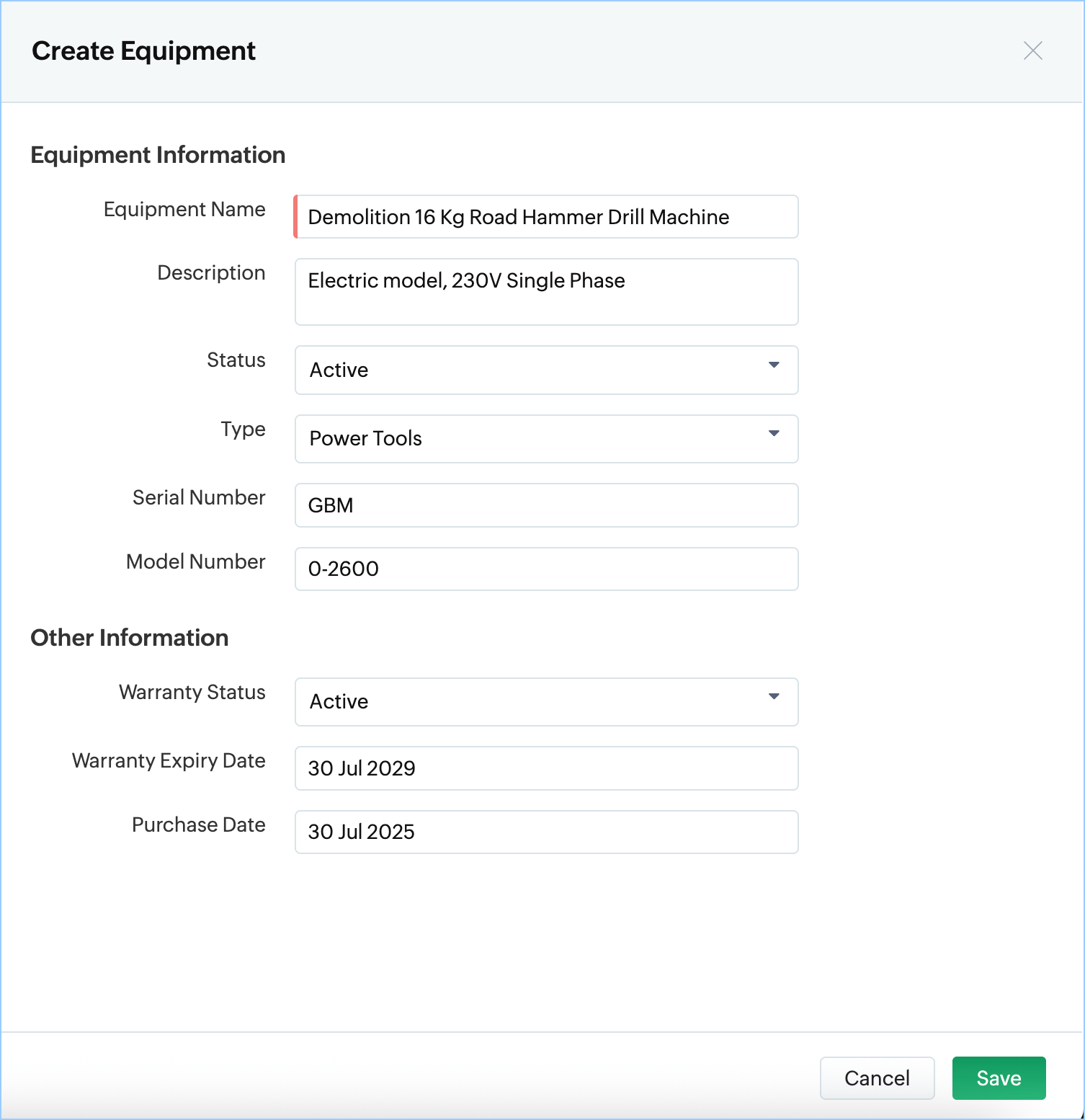1085x1120 pixels.
Task: Click the Warranty Status caret arrow
Action: click(x=774, y=696)
